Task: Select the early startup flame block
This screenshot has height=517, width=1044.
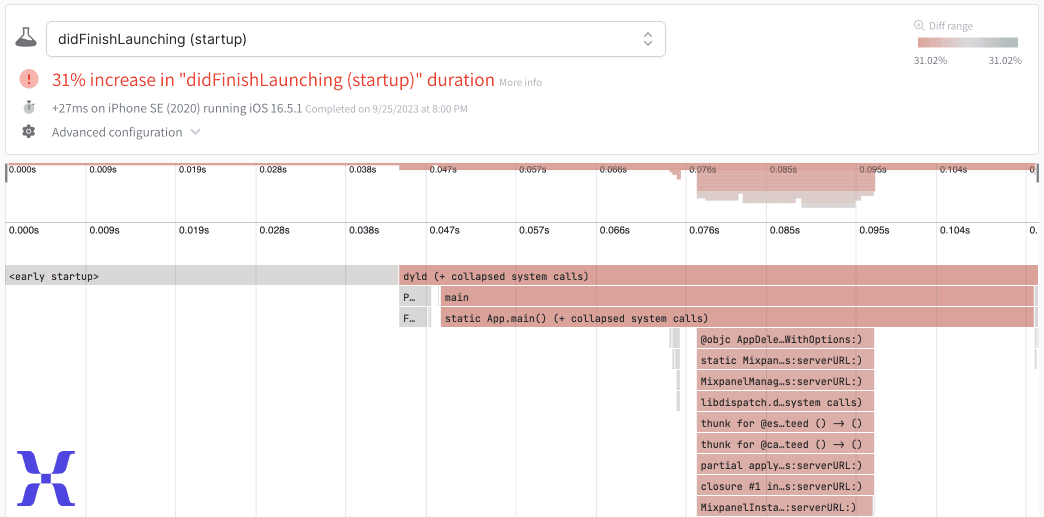Action: coord(201,276)
